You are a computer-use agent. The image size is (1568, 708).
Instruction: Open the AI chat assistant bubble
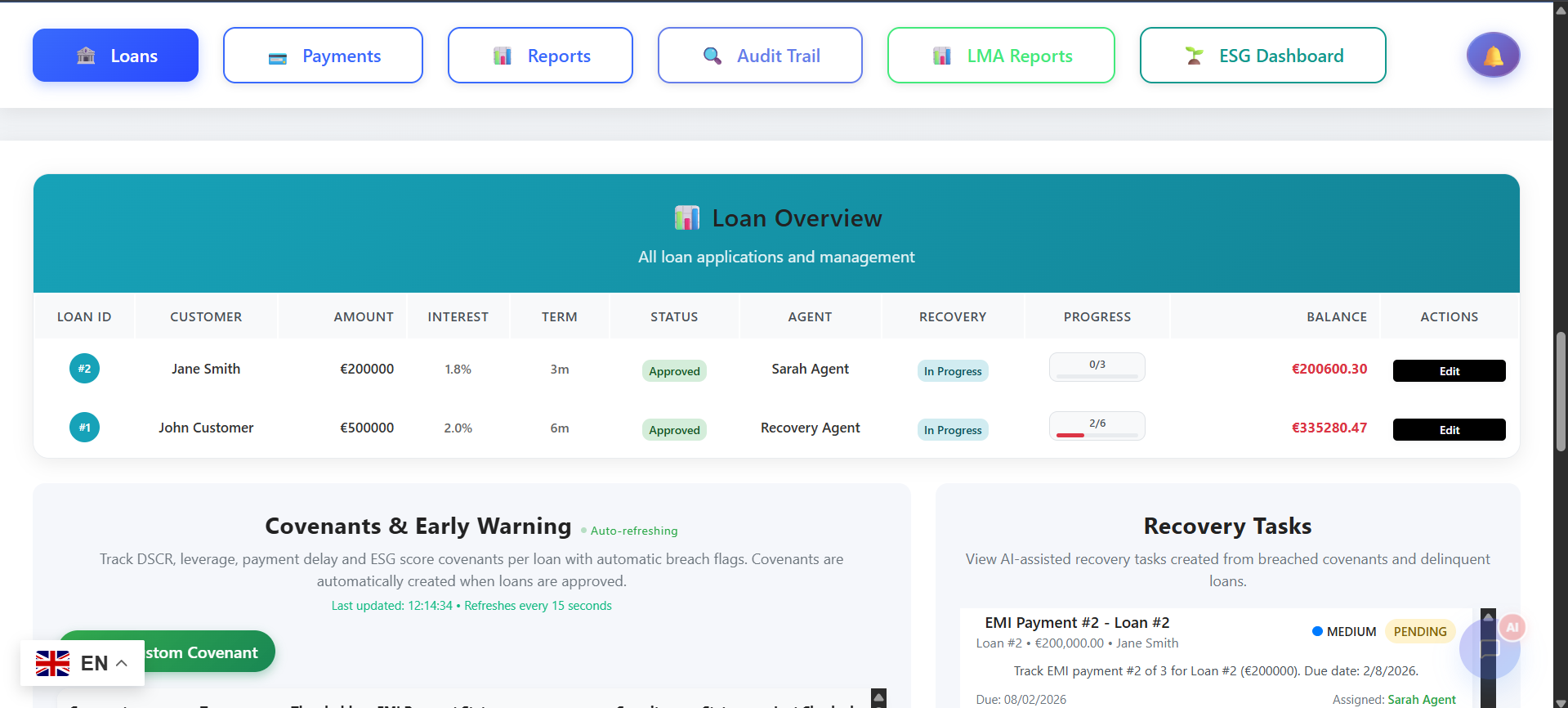pyautogui.click(x=1490, y=648)
